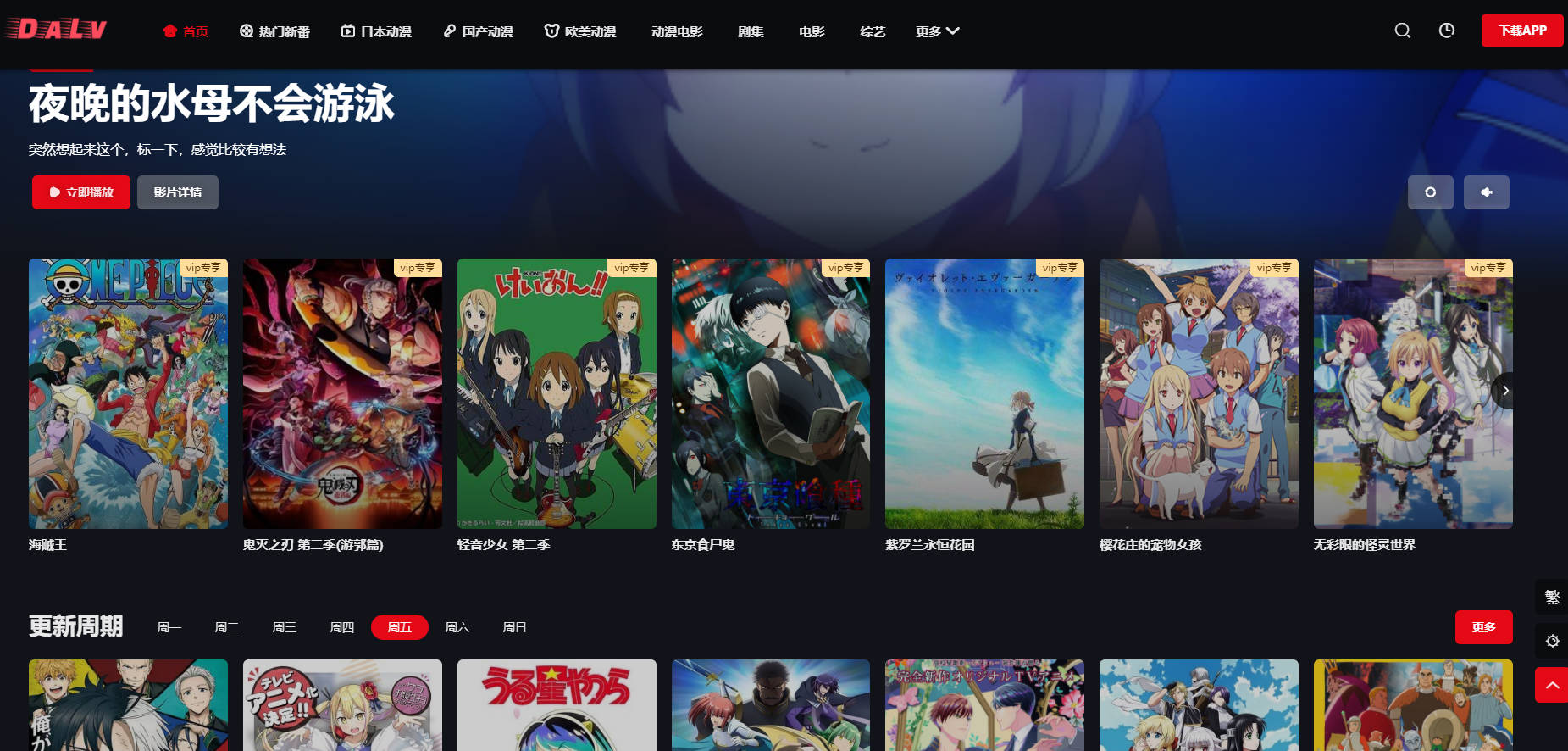Image resolution: width=1568 pixels, height=751 pixels.
Task: Click the 影片详情 button
Action: (178, 192)
